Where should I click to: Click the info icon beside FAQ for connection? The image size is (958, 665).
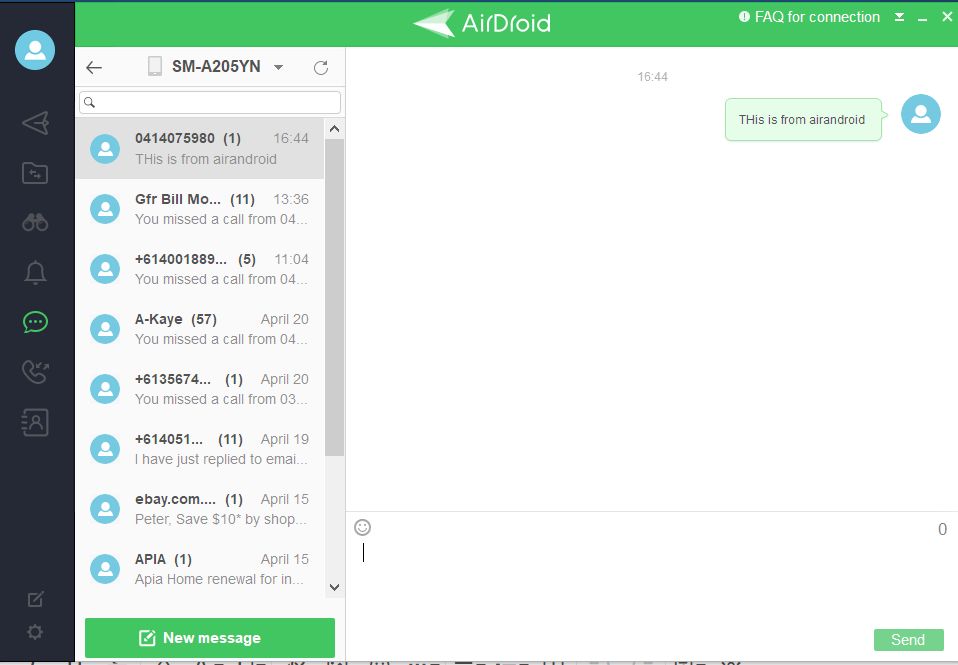click(744, 17)
